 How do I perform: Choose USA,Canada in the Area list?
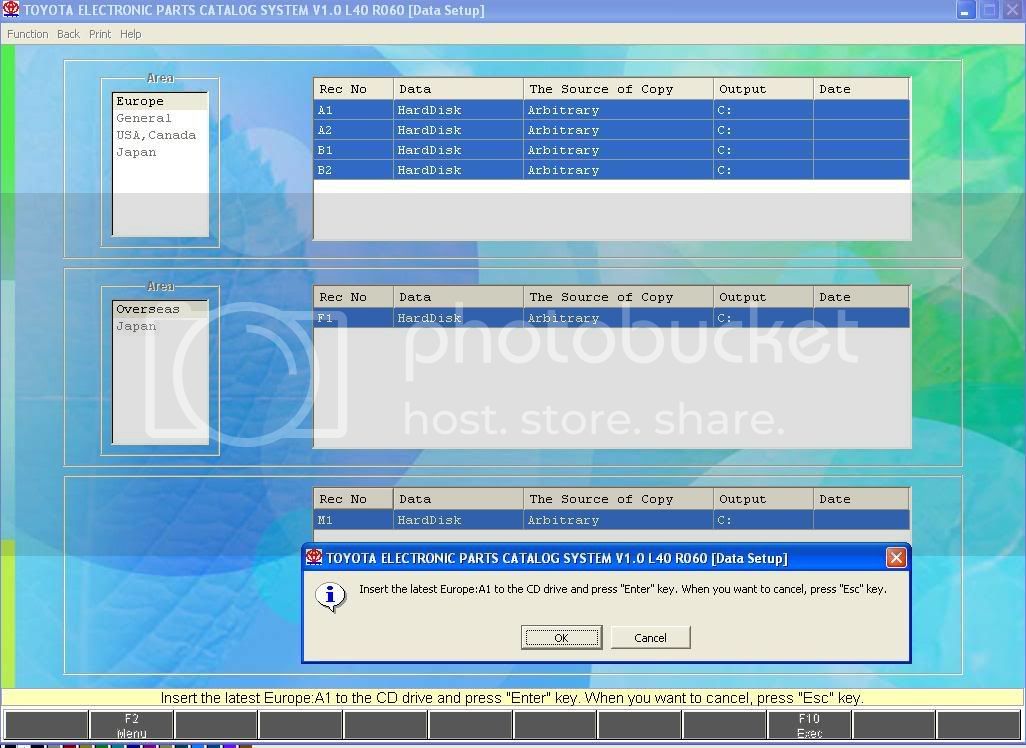tap(156, 135)
